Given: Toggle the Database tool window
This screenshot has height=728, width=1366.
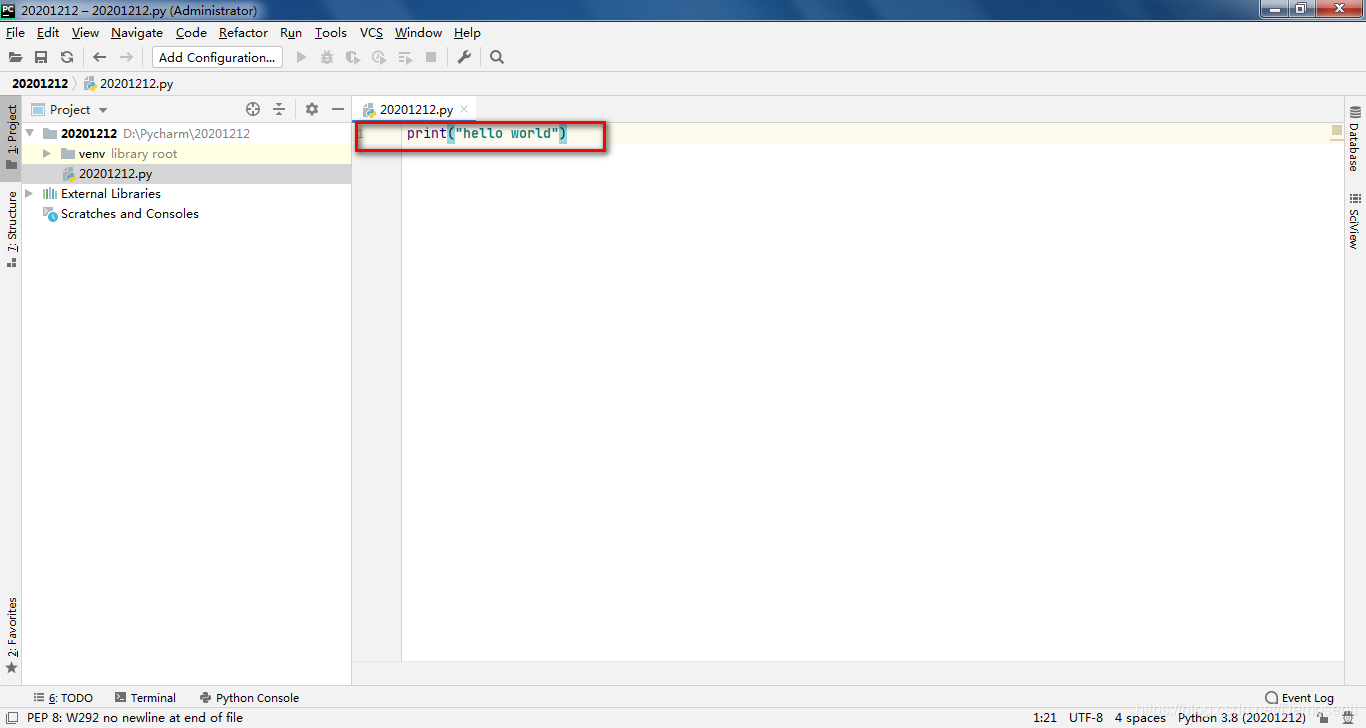Looking at the screenshot, I should (1355, 138).
